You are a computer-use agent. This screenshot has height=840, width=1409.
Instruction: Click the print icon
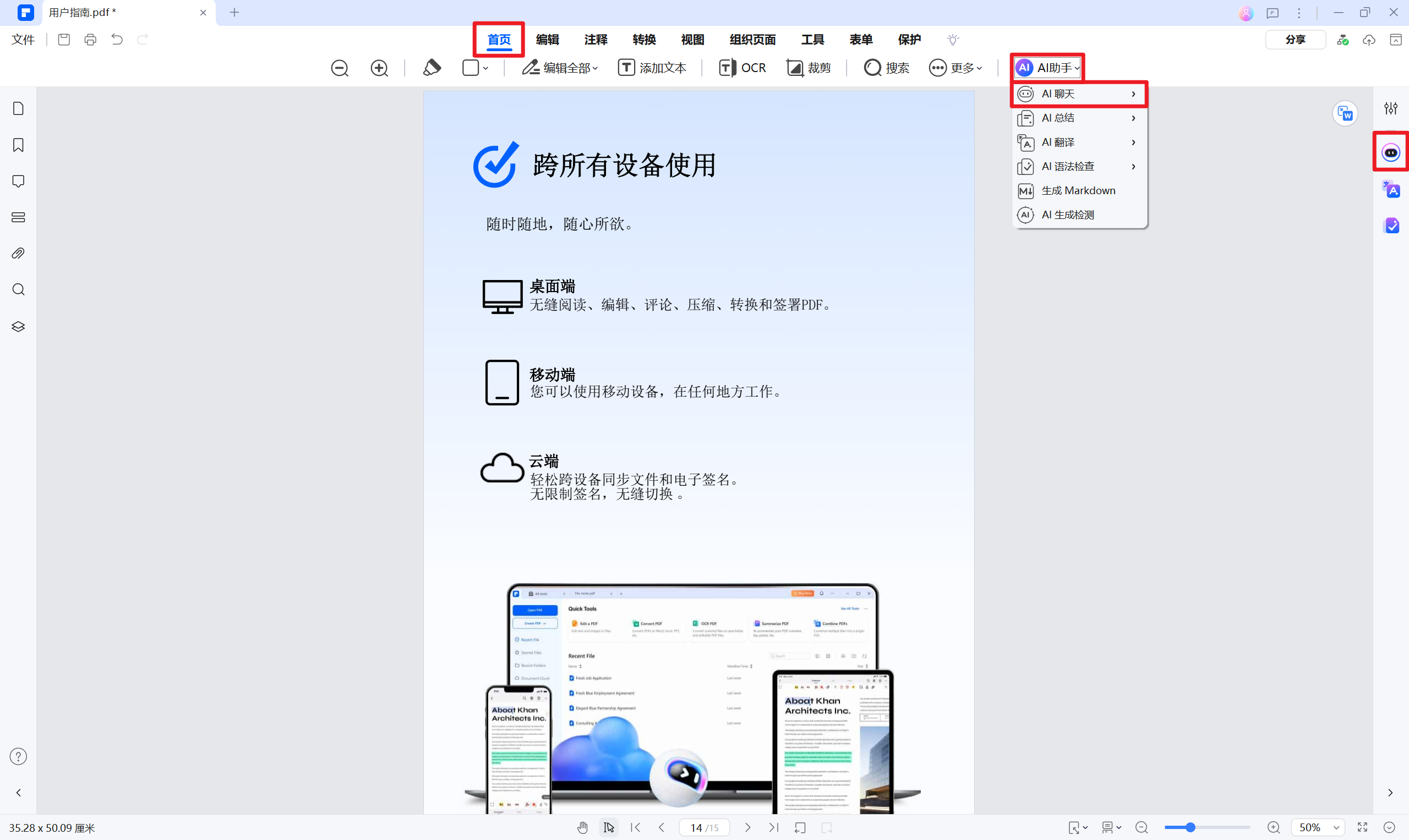[91, 40]
